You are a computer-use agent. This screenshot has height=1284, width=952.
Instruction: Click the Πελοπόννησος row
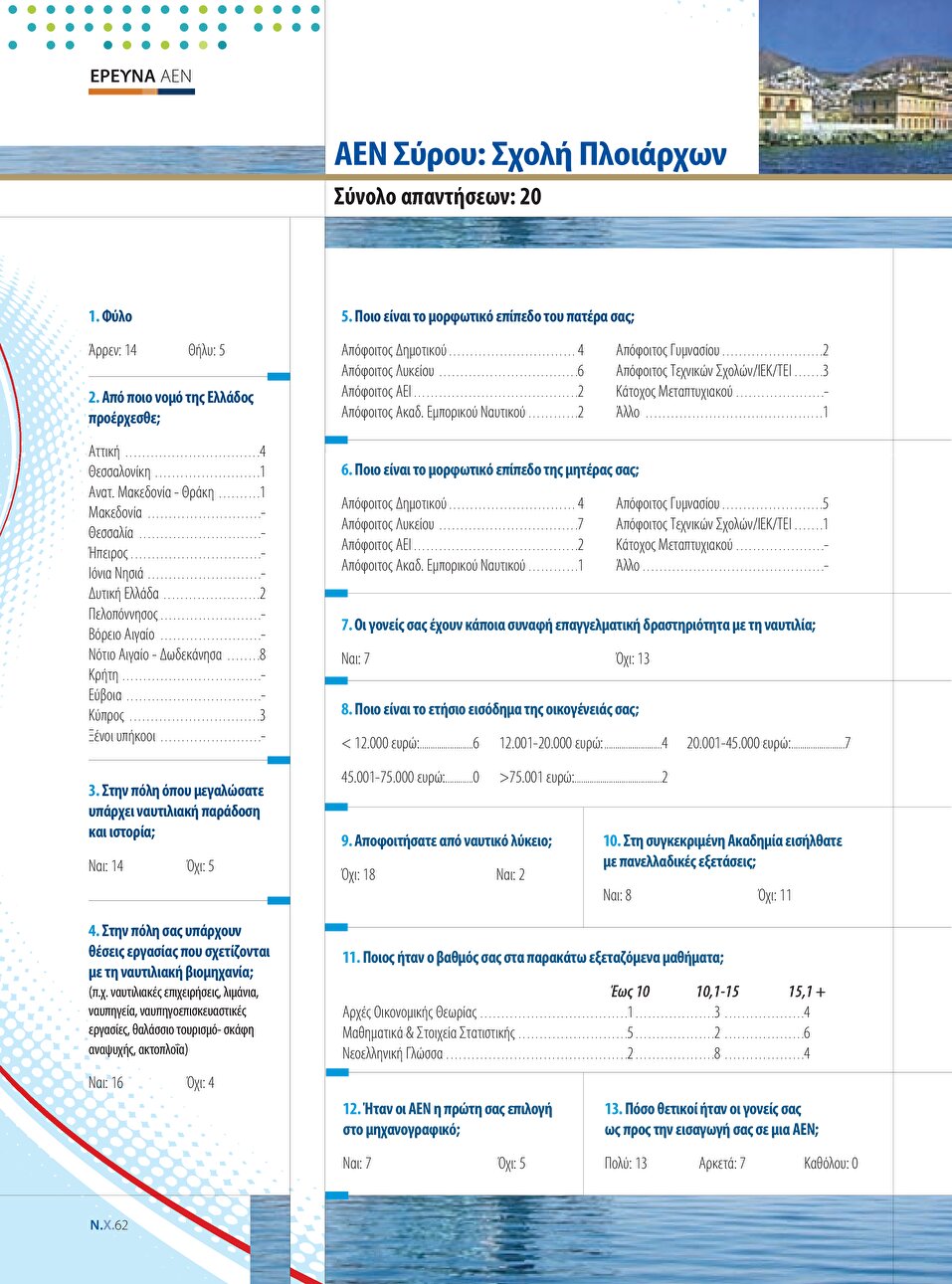[x=177, y=615]
